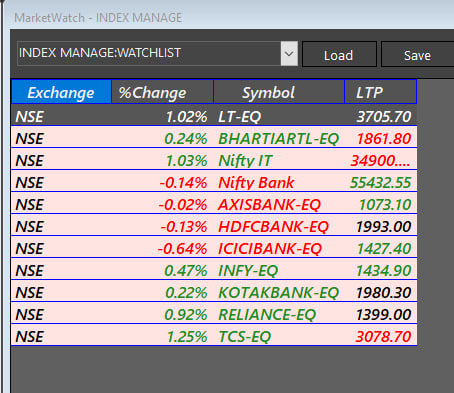454x393 pixels.
Task: Select the ICICIBANK-EQ row
Action: pos(214,247)
